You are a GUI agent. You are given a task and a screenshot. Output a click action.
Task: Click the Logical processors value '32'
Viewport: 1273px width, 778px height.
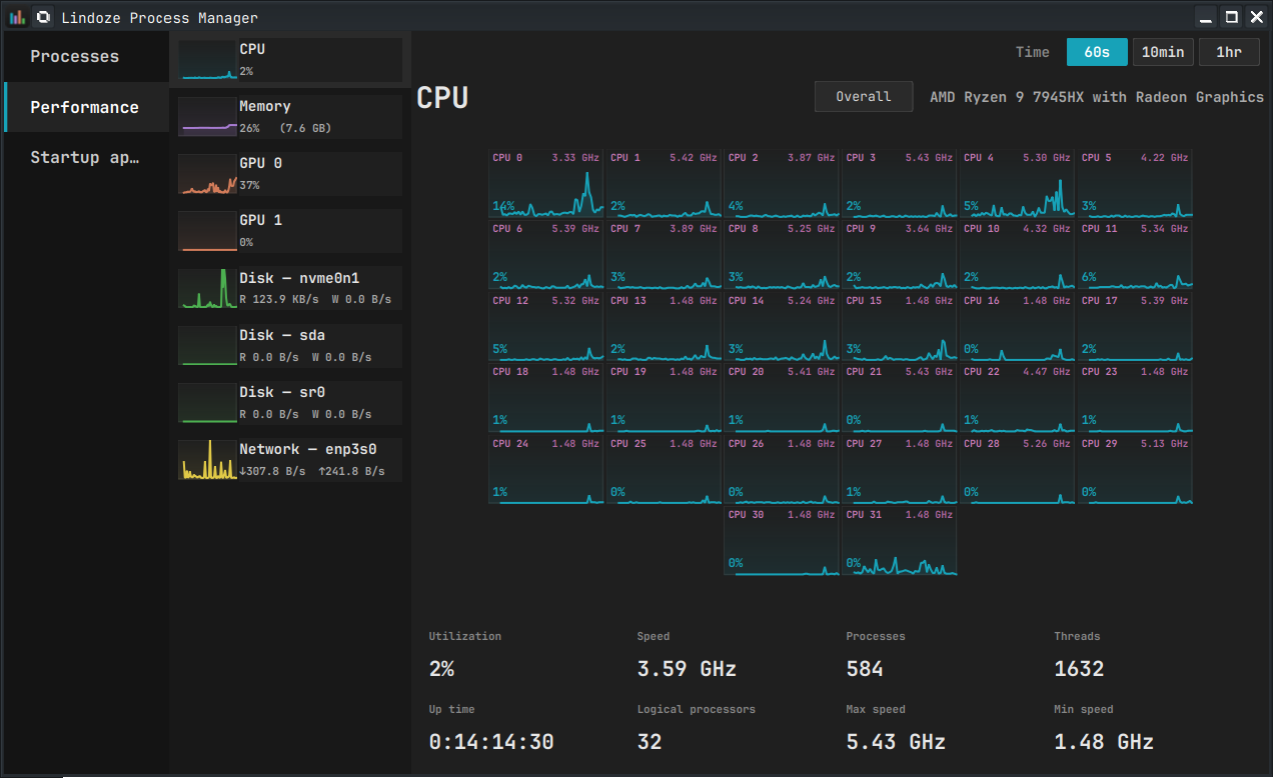point(650,742)
